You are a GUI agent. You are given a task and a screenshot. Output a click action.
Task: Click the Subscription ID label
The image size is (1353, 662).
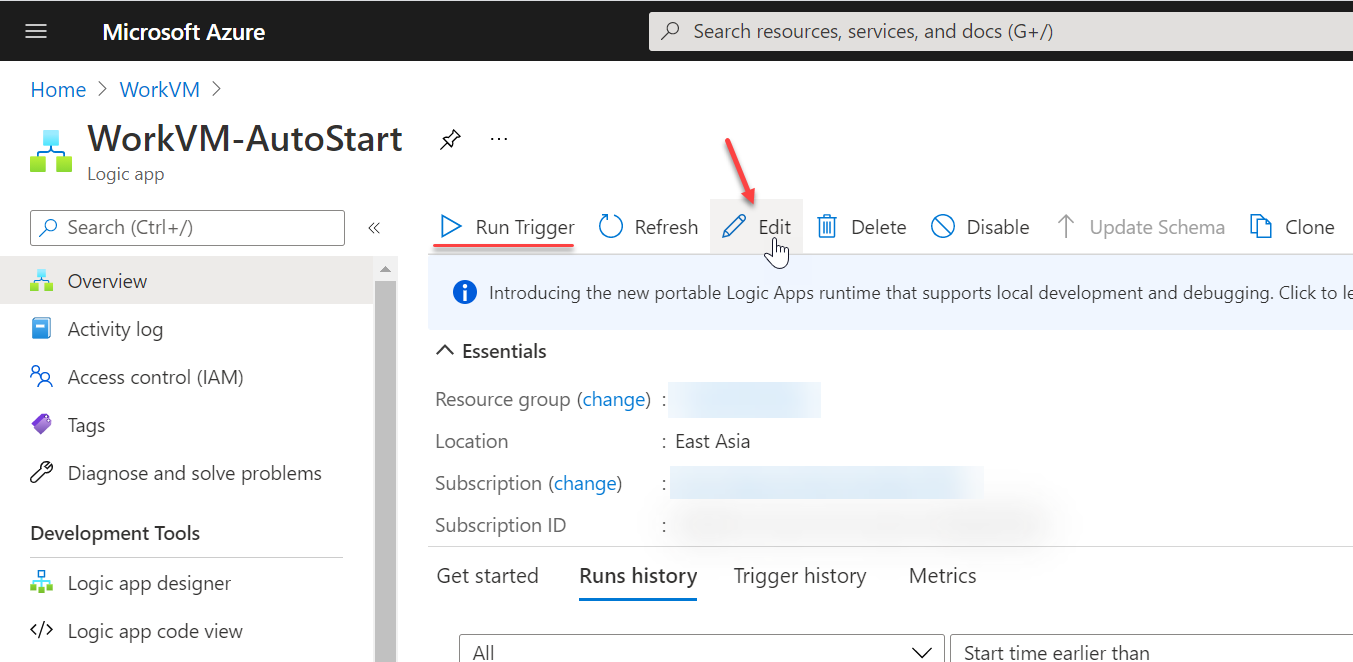point(500,525)
